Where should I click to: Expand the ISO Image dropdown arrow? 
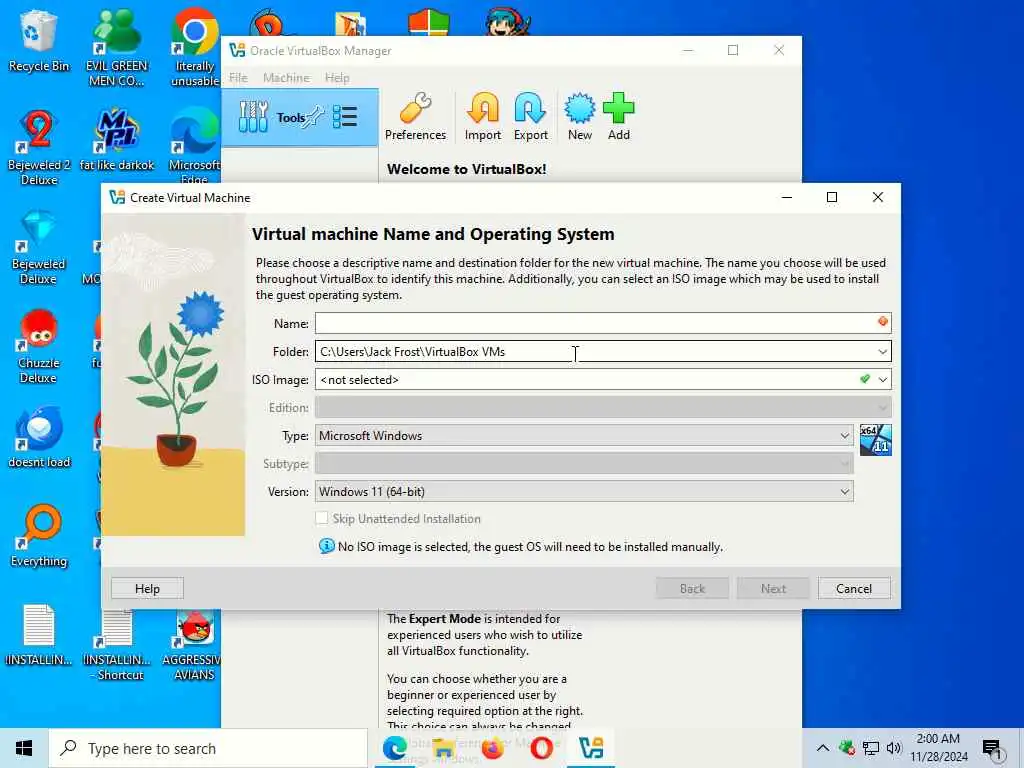(x=883, y=379)
